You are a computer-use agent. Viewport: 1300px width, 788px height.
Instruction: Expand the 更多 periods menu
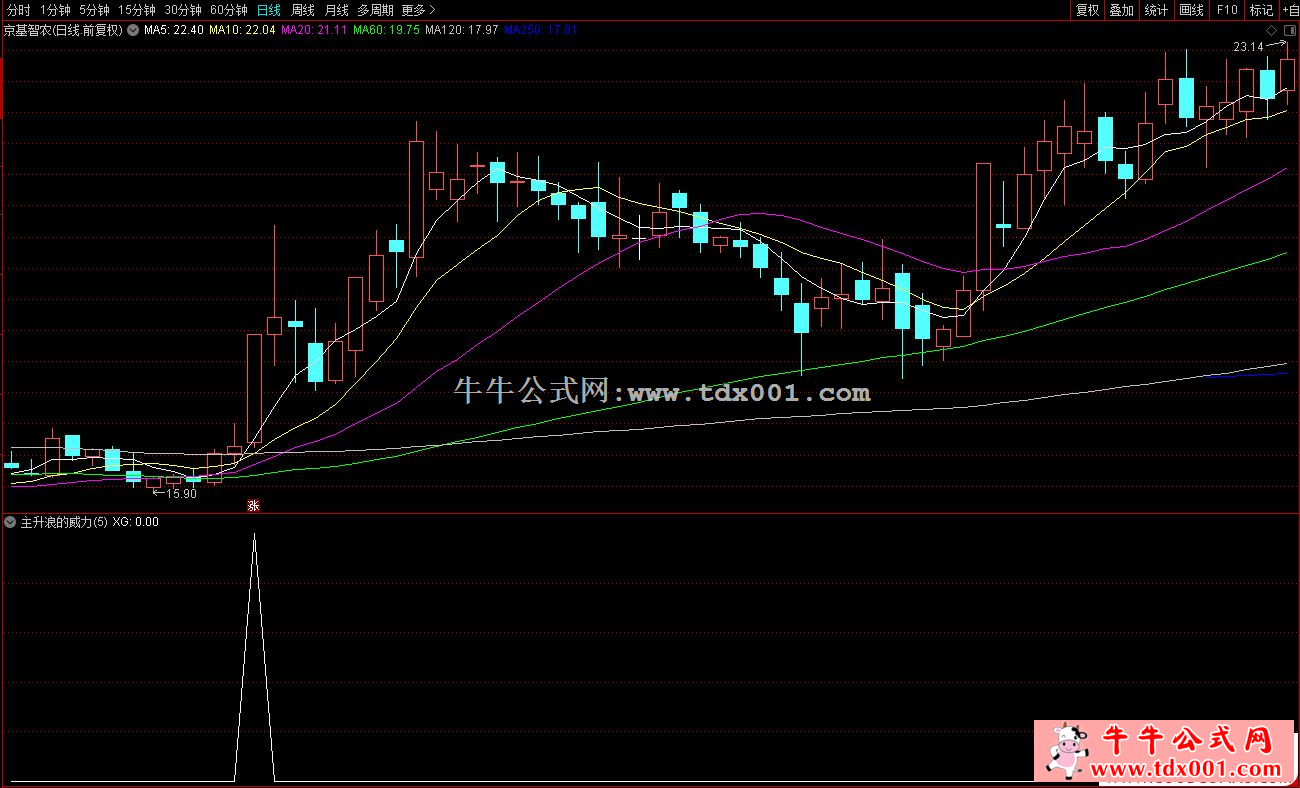[x=418, y=10]
